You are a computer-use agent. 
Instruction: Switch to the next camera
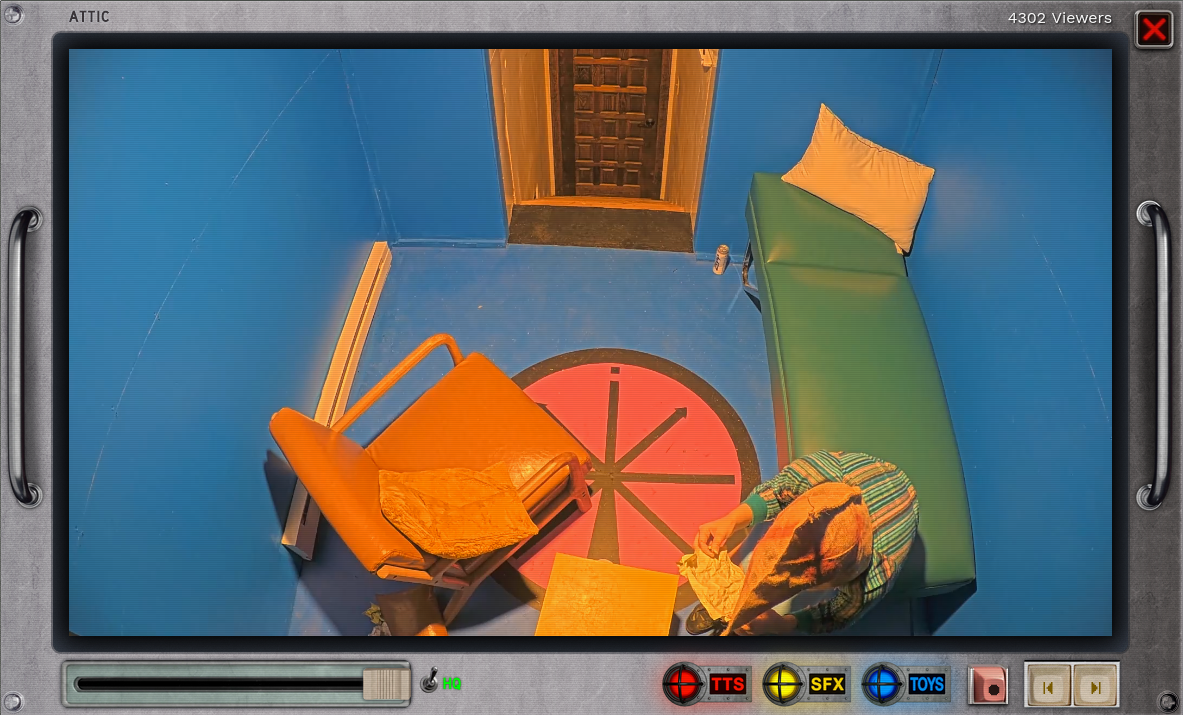click(1095, 686)
